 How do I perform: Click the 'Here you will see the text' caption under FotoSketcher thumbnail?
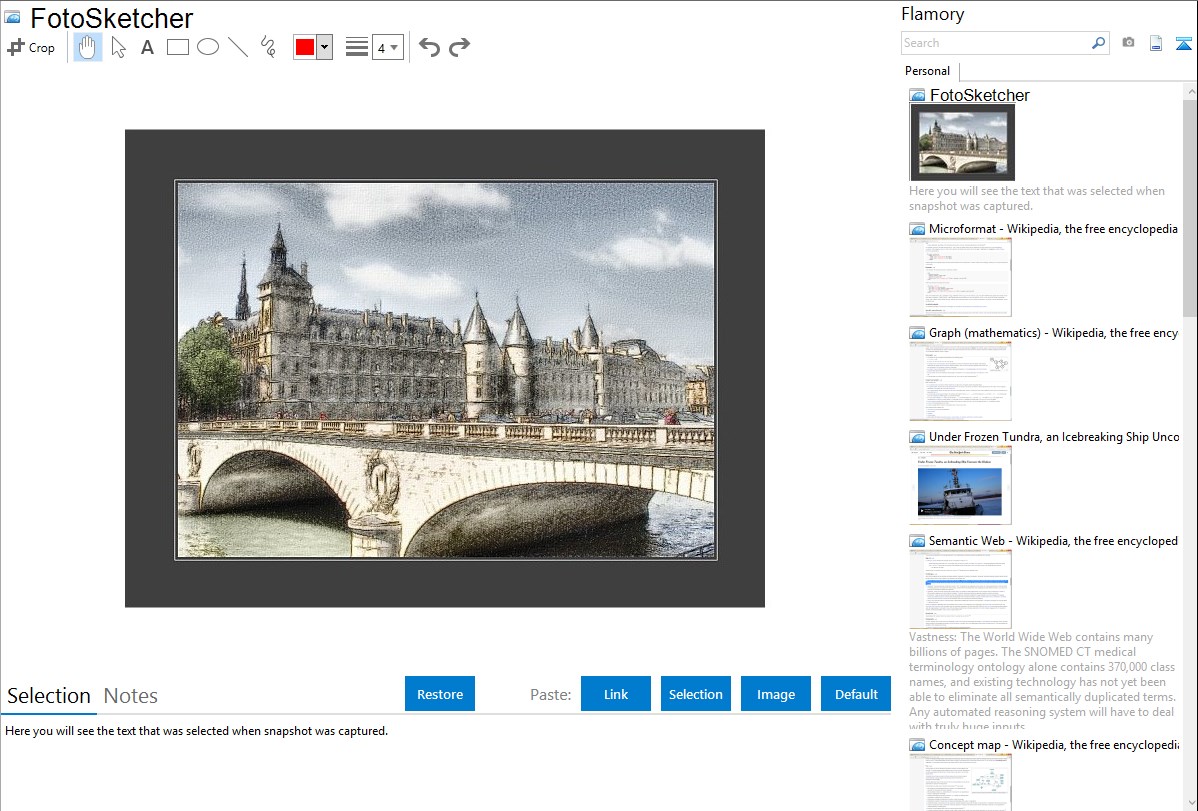pos(1037,198)
